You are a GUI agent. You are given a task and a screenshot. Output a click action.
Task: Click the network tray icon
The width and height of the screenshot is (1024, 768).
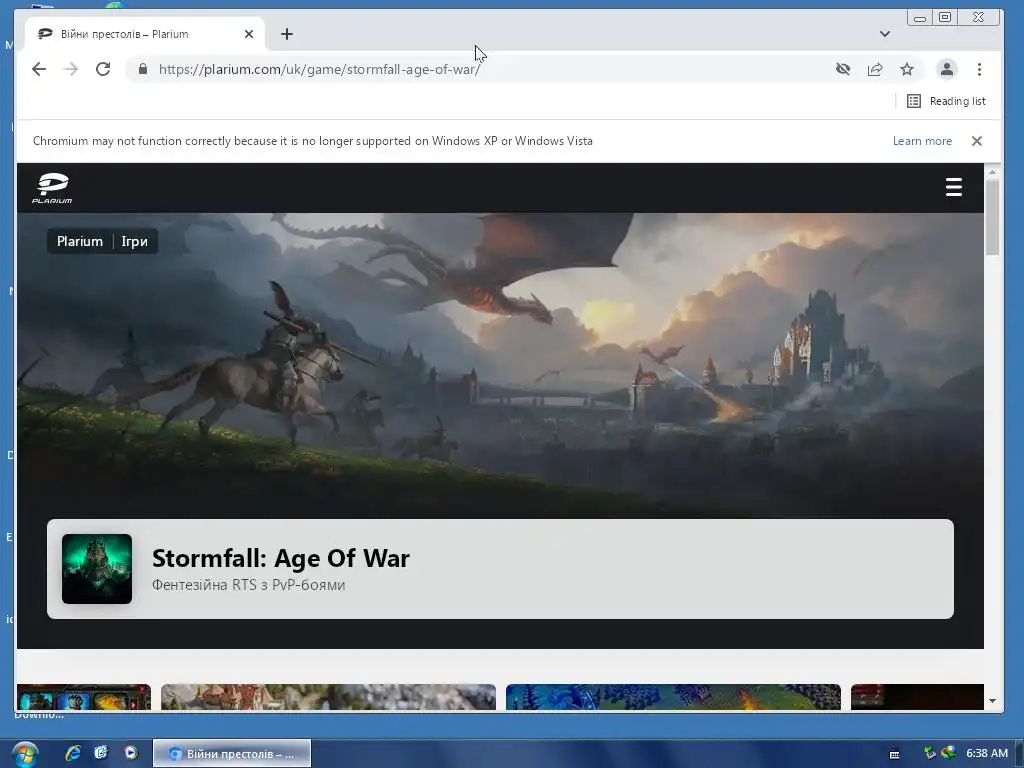(x=930, y=753)
